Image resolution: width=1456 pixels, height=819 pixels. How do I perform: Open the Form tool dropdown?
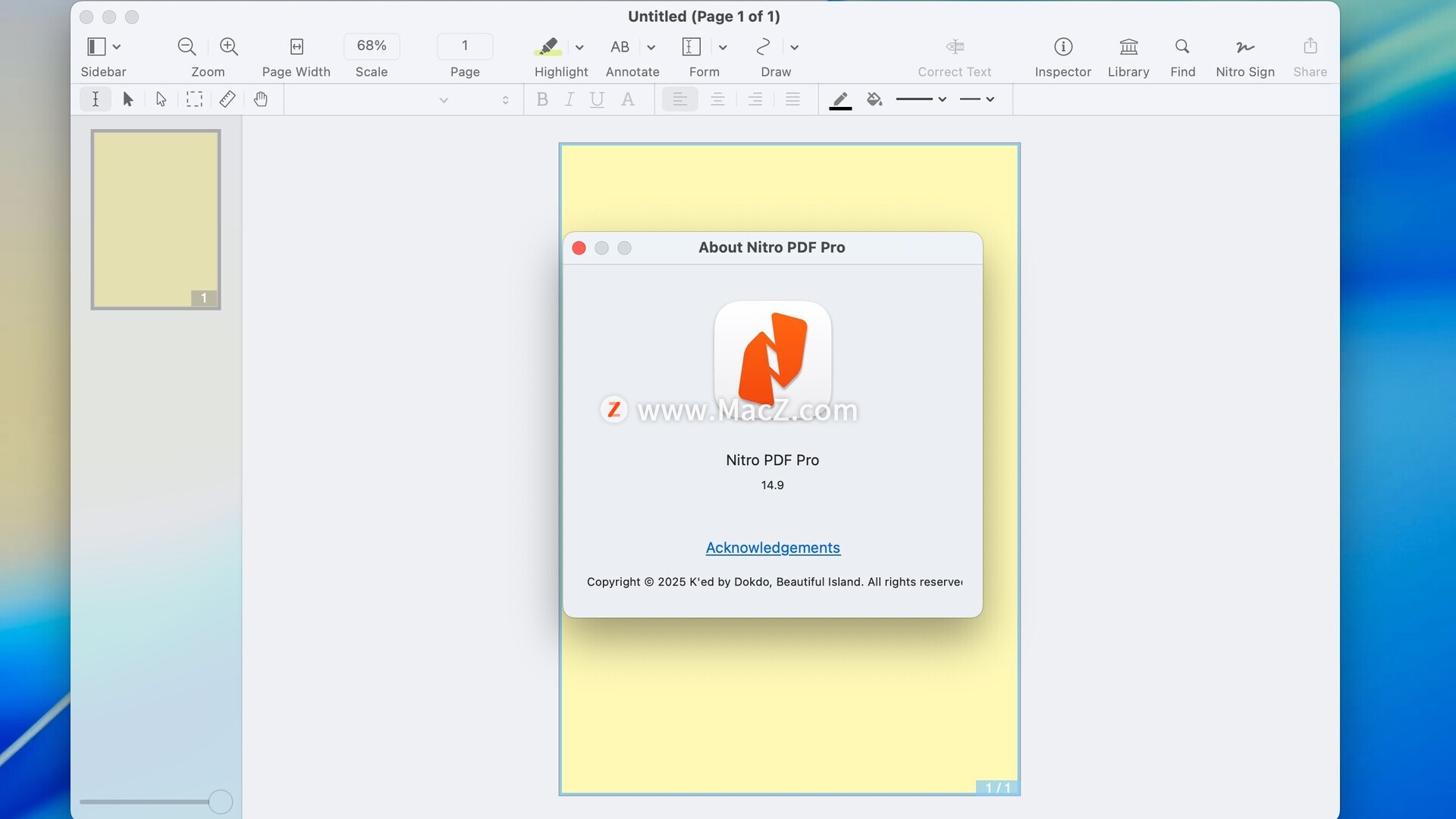click(723, 47)
